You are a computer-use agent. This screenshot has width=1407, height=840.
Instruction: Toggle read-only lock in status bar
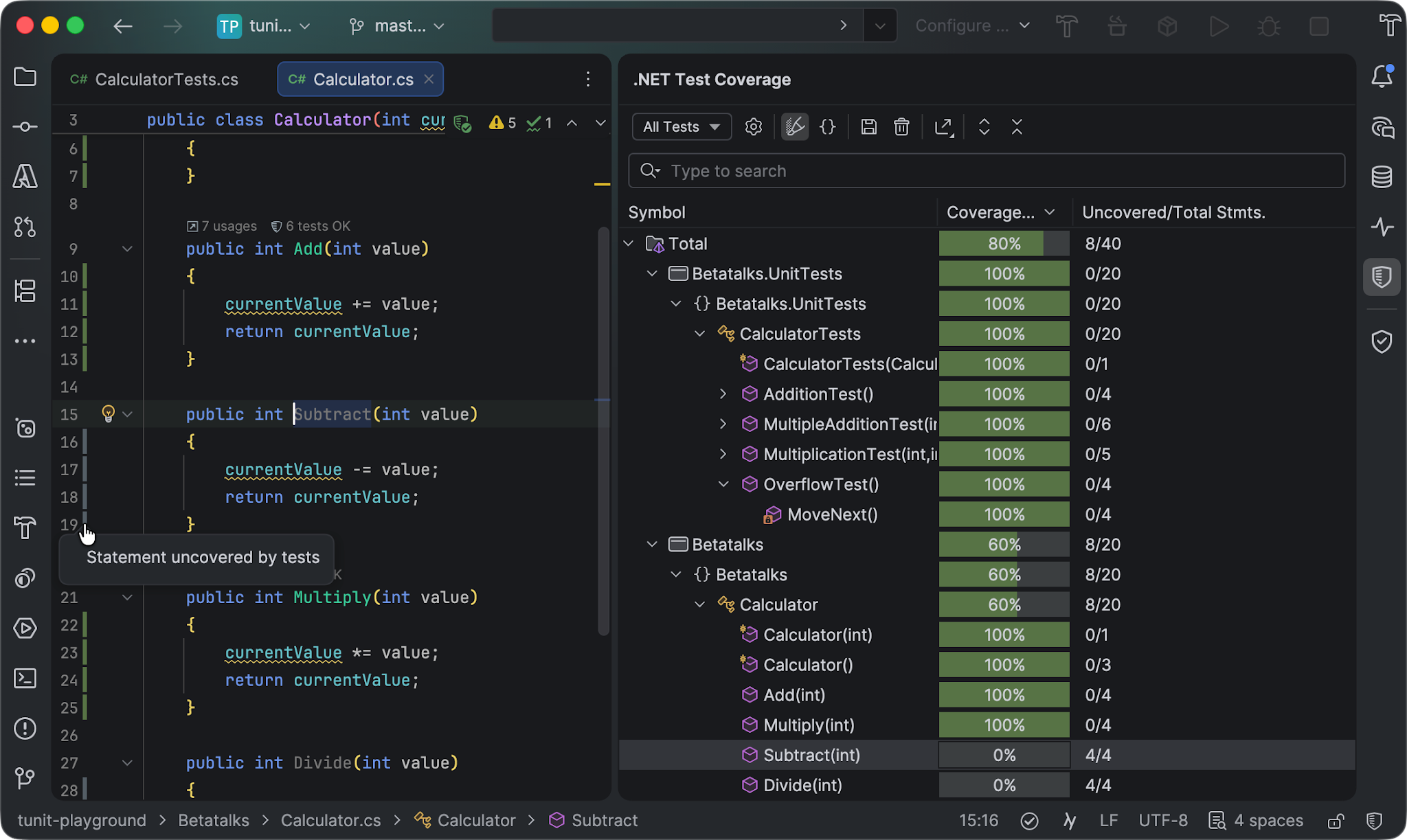point(1336,821)
